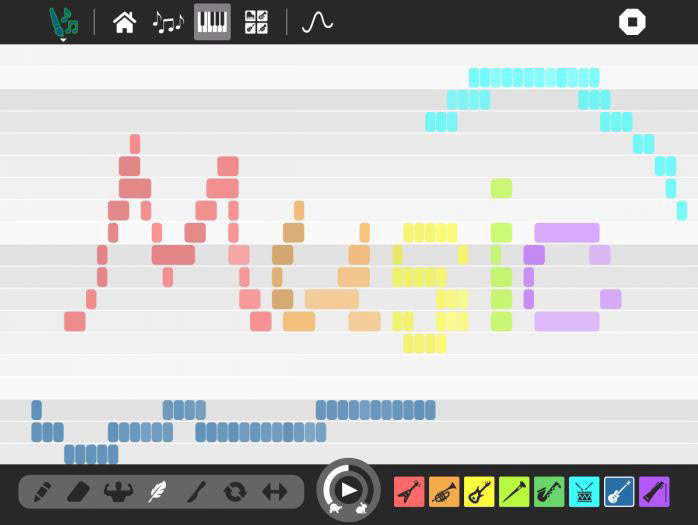This screenshot has height=525, width=698.
Task: Open the music notes view
Action: 168,22
